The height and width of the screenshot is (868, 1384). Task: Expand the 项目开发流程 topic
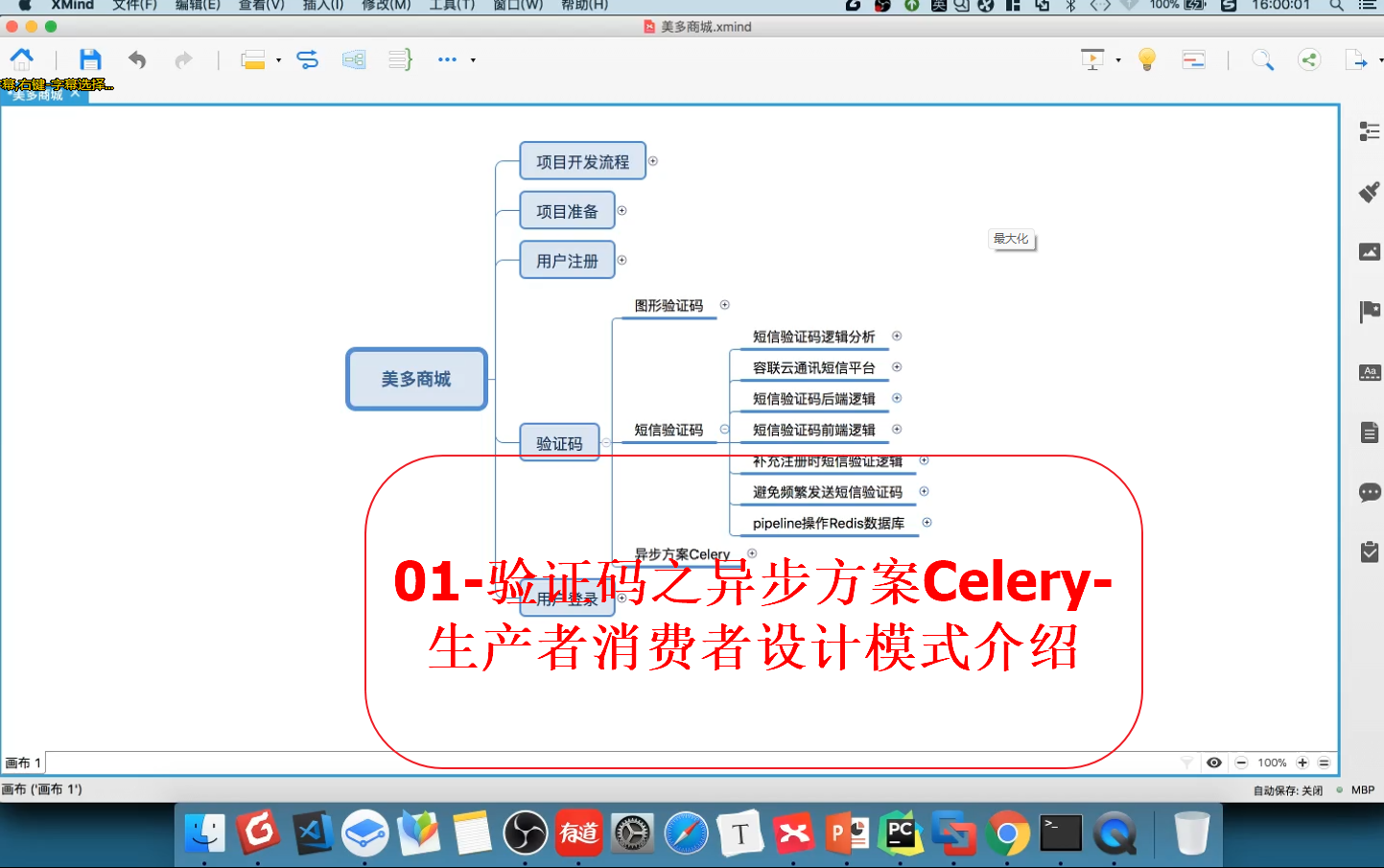point(653,161)
